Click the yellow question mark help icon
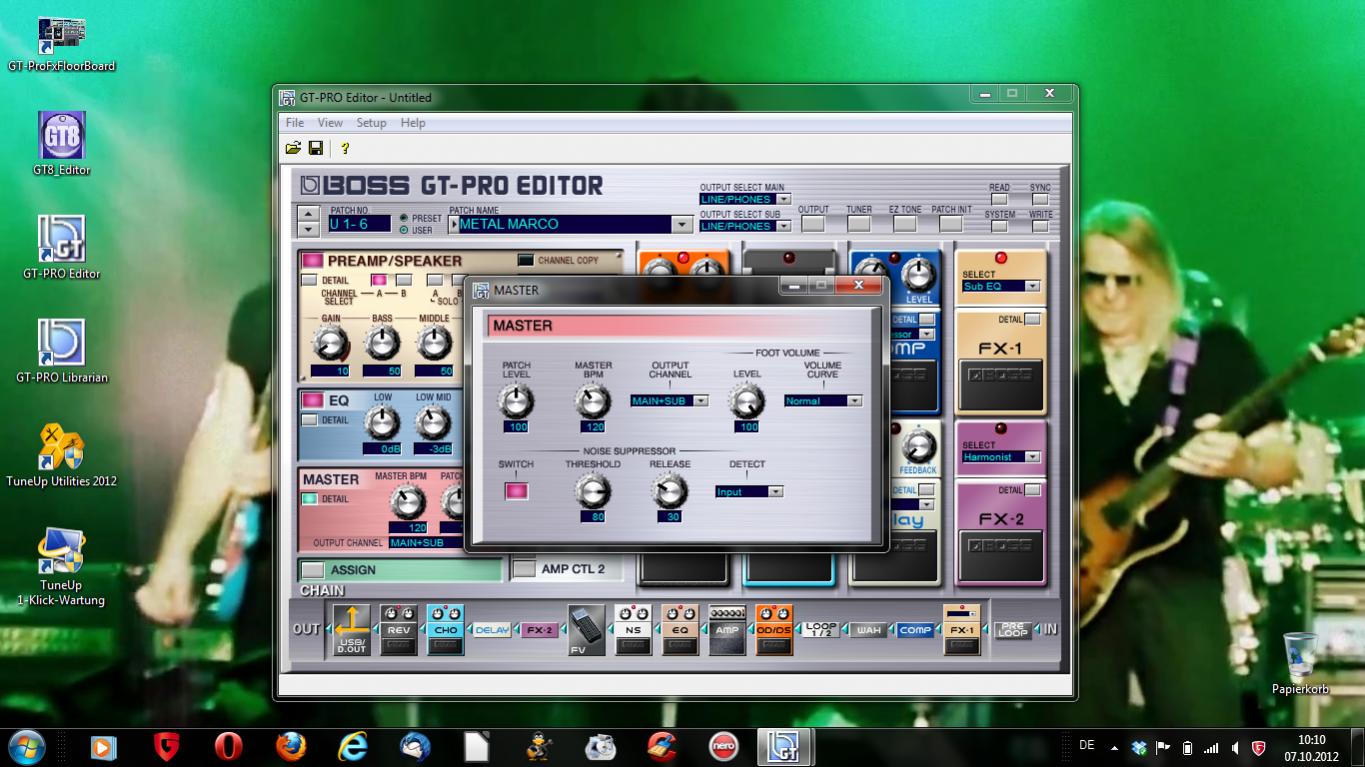Viewport: 1365px width, 767px height. (345, 148)
